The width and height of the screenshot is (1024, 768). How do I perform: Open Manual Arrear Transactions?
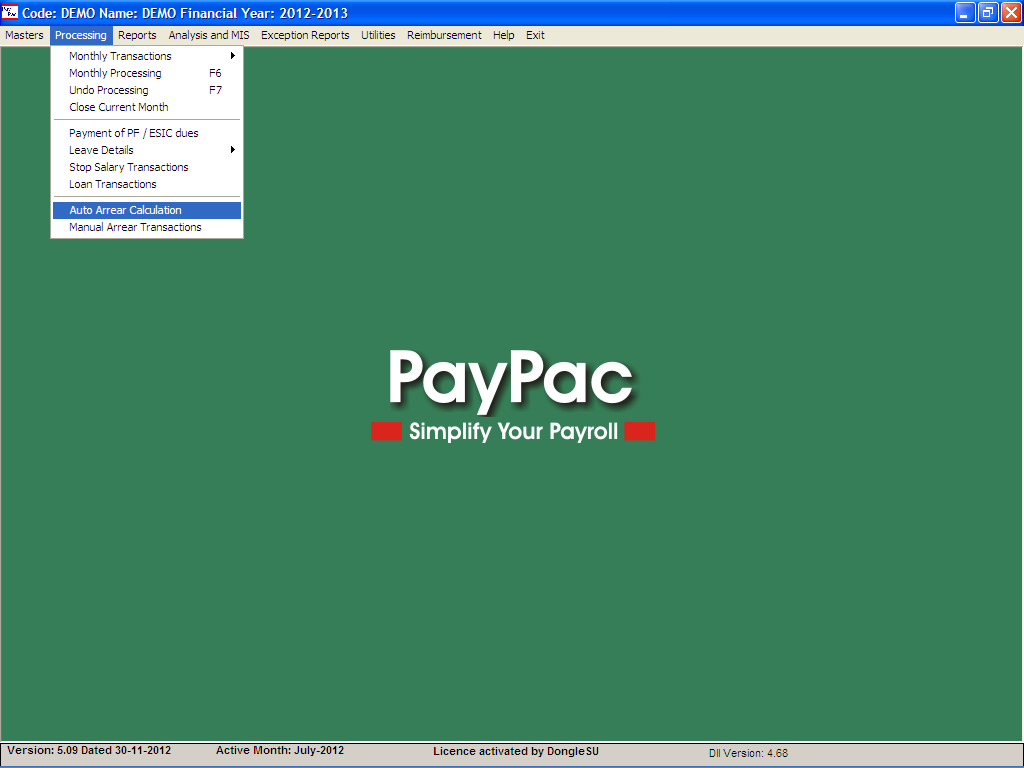tap(147, 227)
